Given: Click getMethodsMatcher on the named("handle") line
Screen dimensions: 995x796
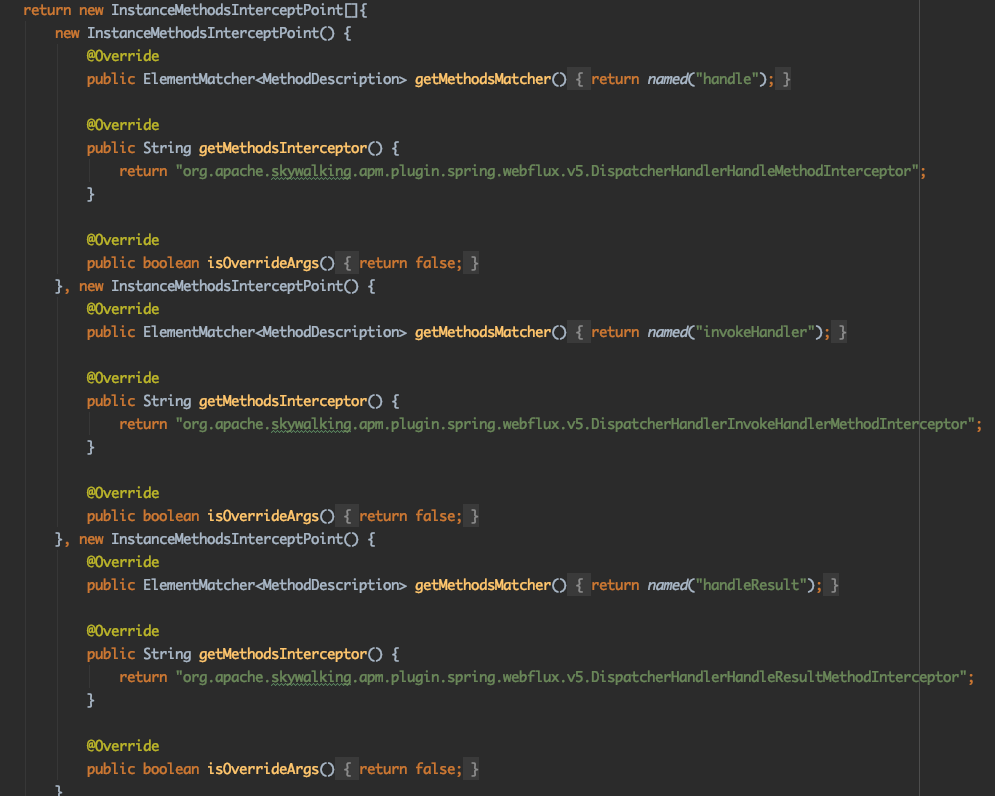Looking at the screenshot, I should [x=482, y=79].
